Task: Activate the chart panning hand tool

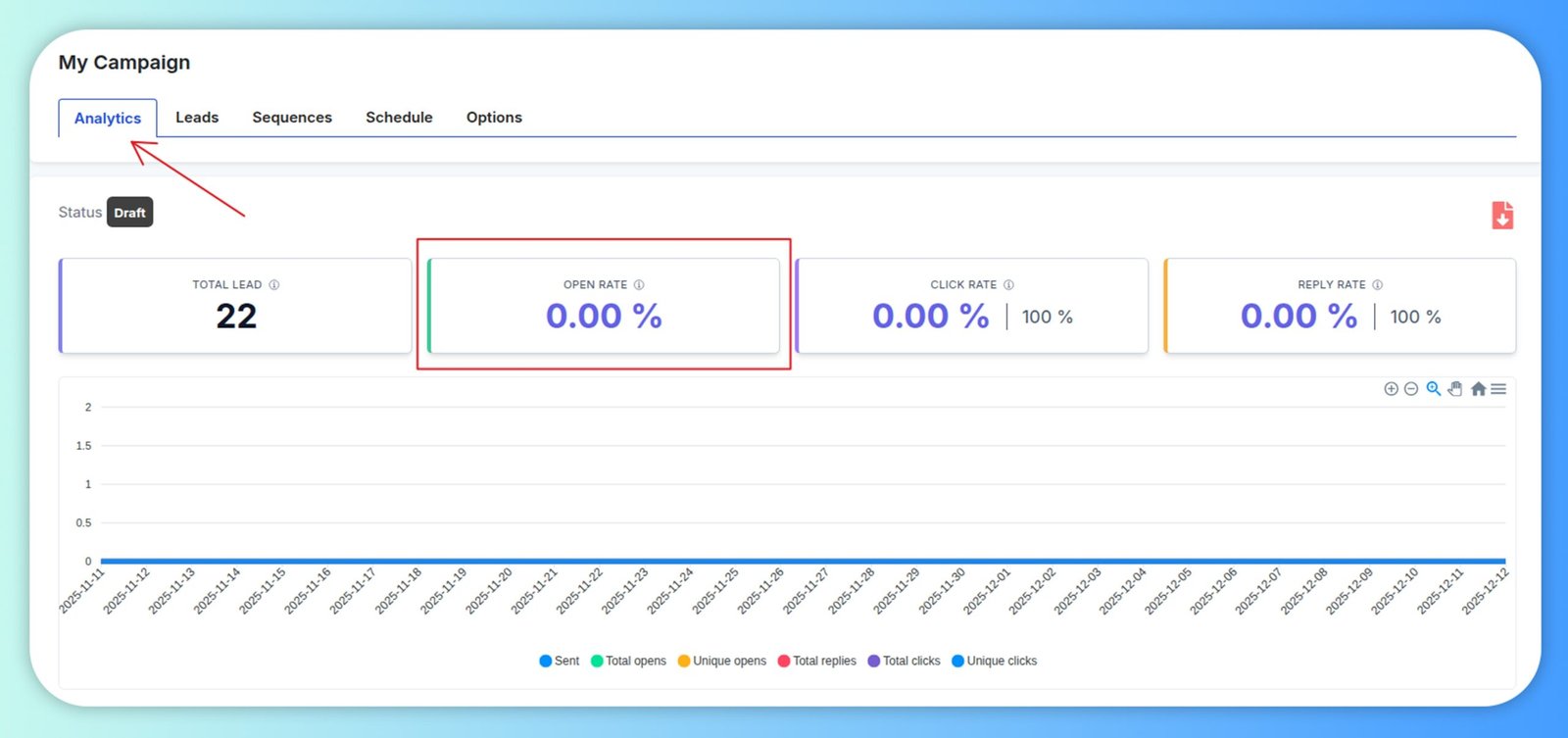Action: point(1455,389)
